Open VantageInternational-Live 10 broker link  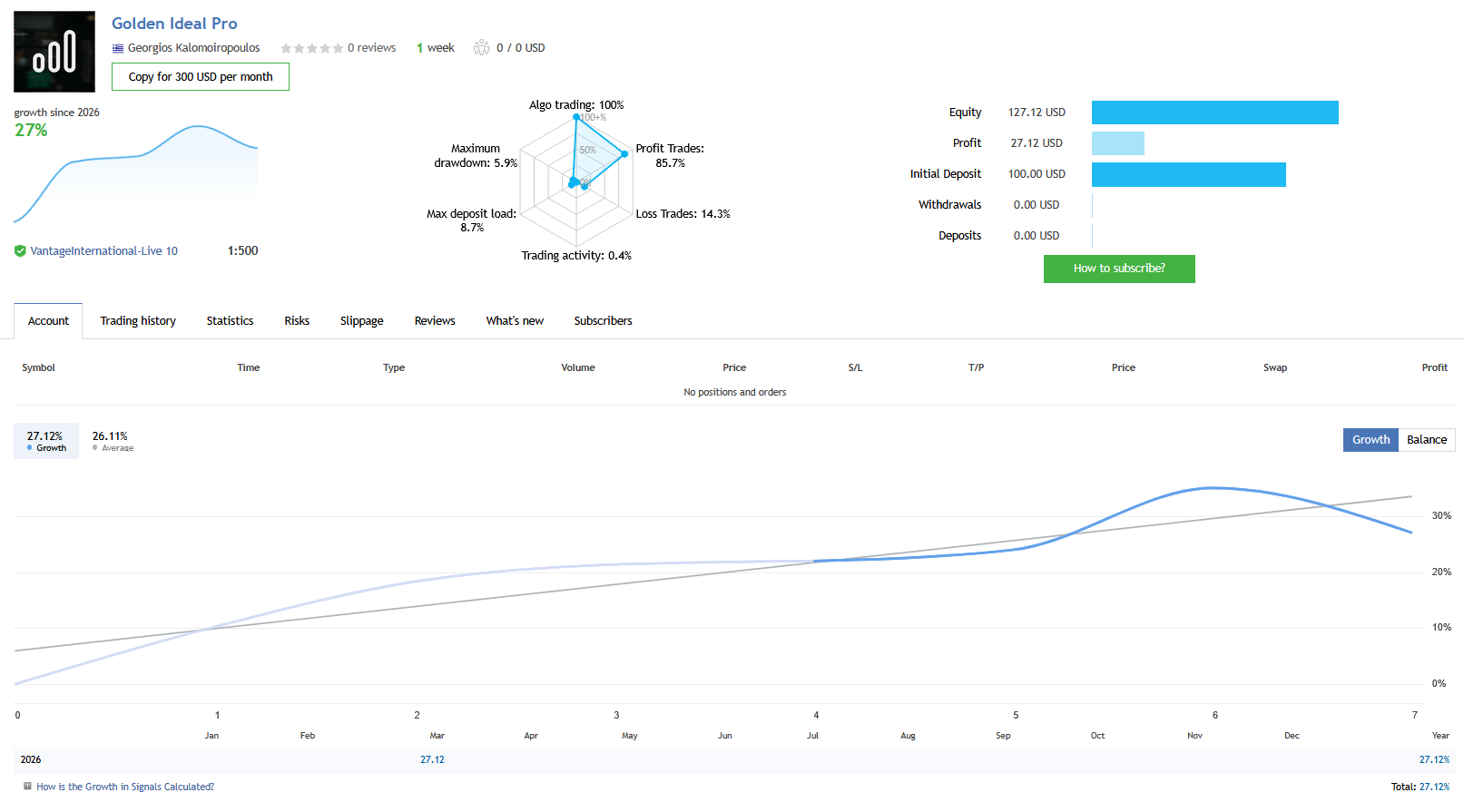(103, 251)
